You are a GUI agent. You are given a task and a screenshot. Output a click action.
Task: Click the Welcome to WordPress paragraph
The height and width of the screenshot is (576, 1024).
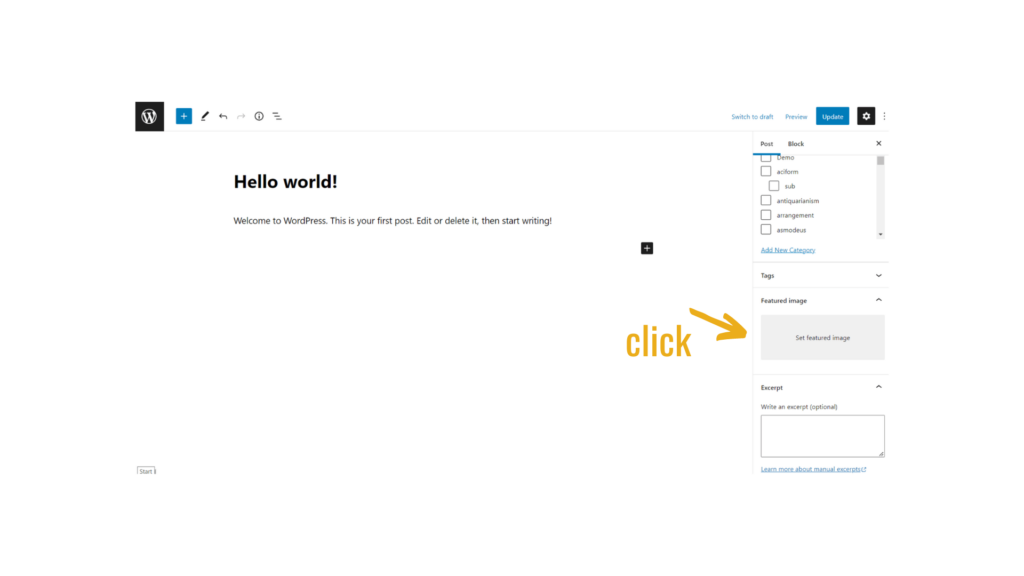[x=392, y=221]
